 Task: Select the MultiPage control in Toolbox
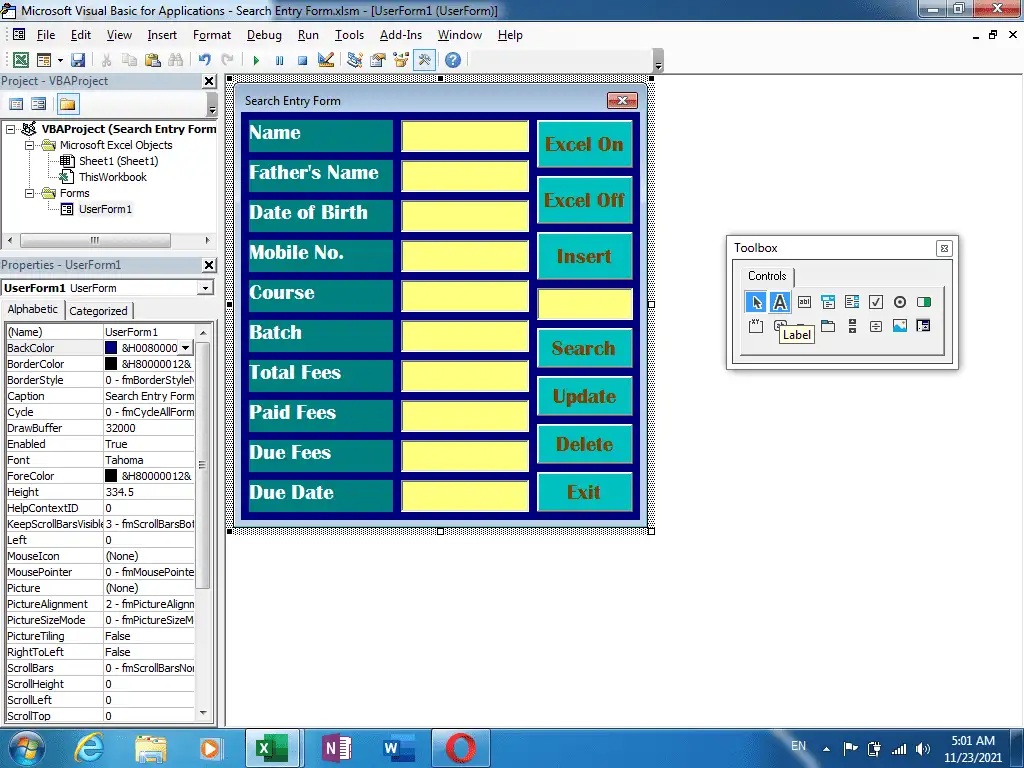pyautogui.click(x=828, y=325)
